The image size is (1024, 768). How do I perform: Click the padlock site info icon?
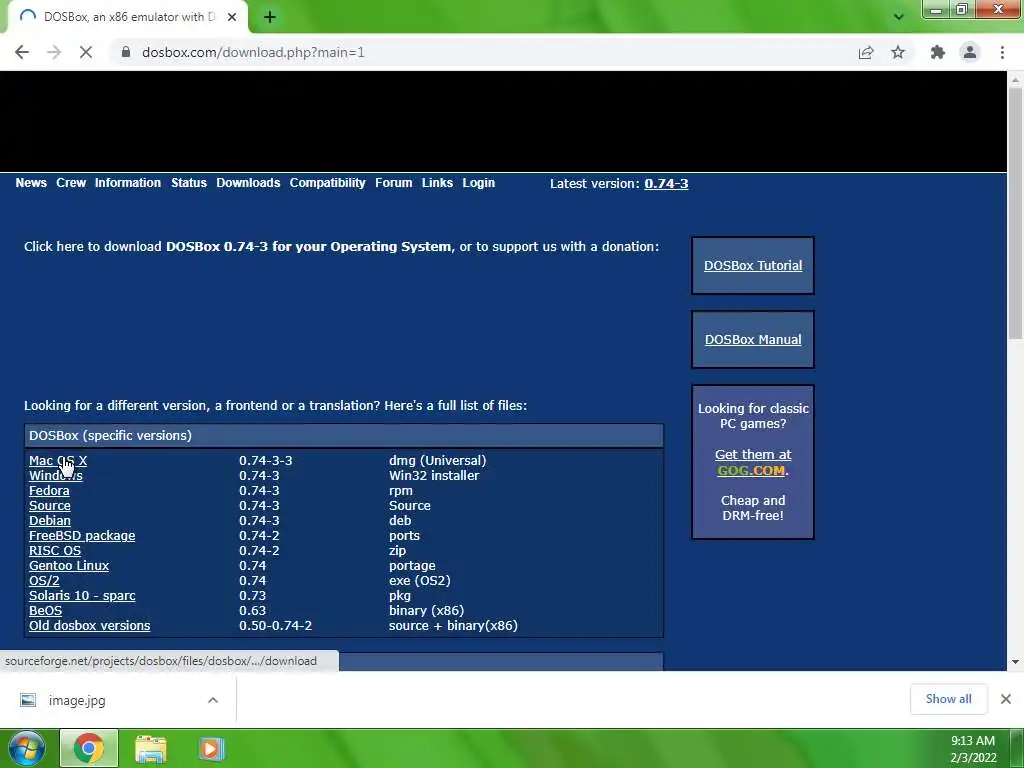tap(126, 52)
